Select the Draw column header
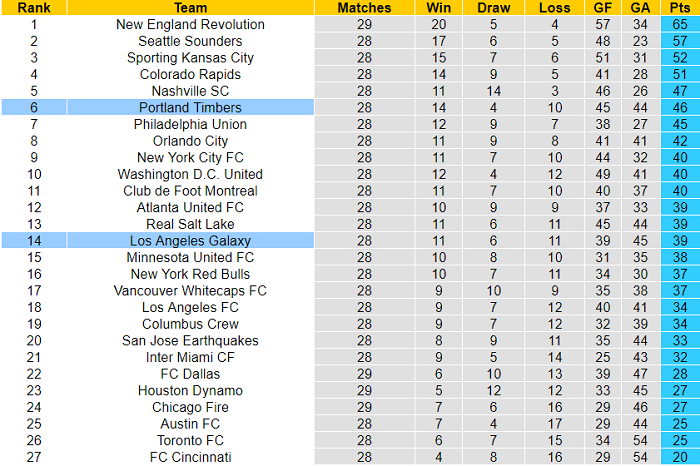 pyautogui.click(x=493, y=8)
